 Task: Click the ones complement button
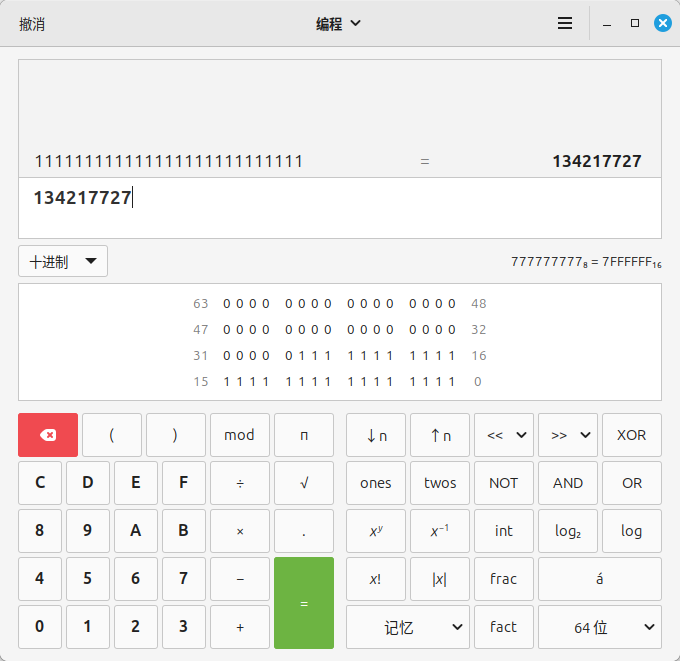click(376, 483)
